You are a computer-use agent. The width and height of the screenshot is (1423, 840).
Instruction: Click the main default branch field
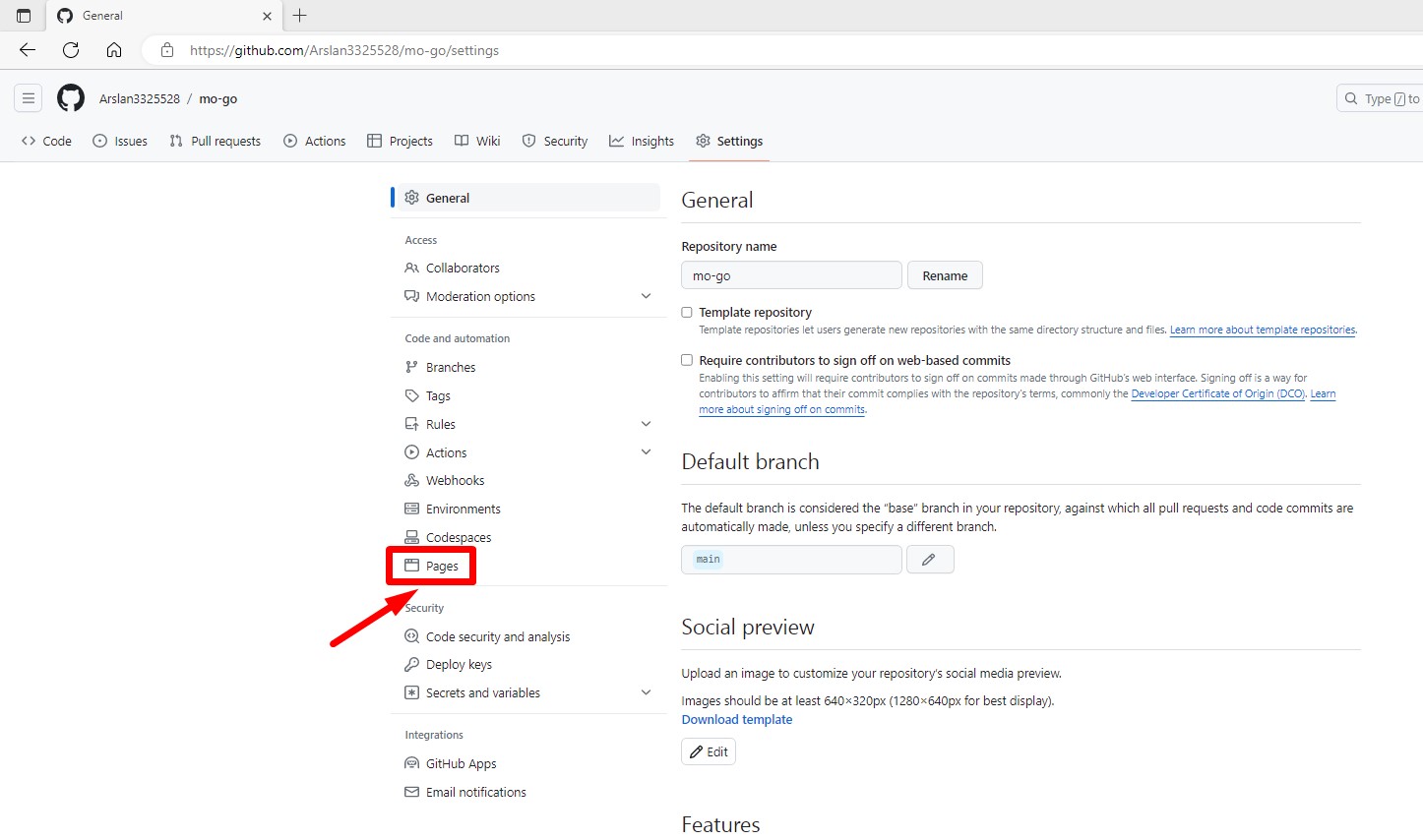point(791,560)
